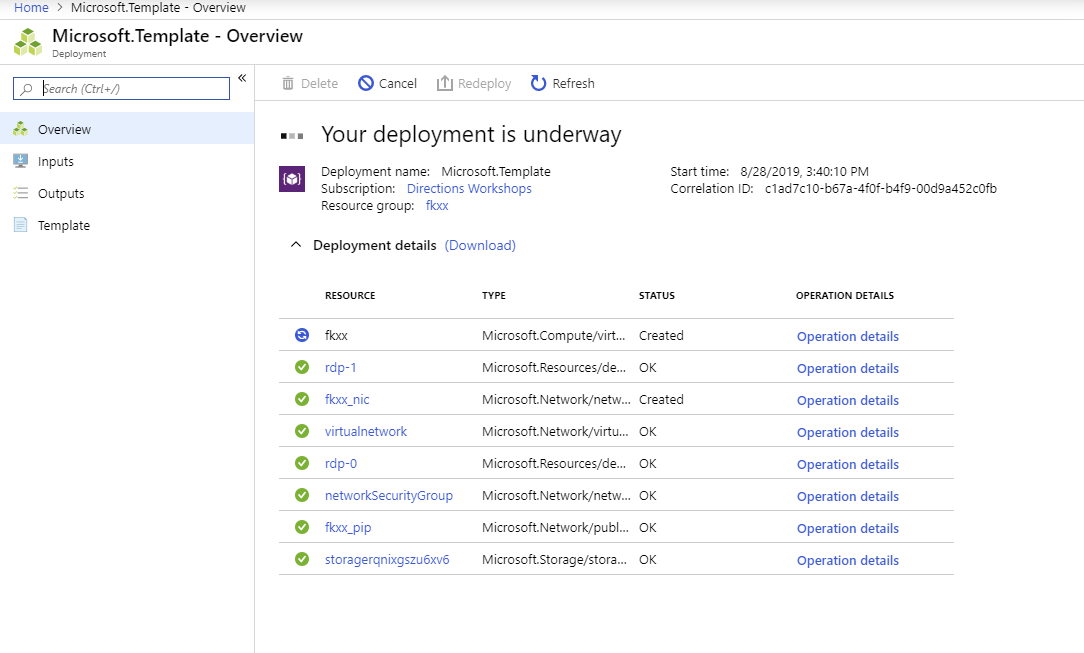Open Operation details for the fkxx row
This screenshot has height=653, width=1084.
(848, 337)
